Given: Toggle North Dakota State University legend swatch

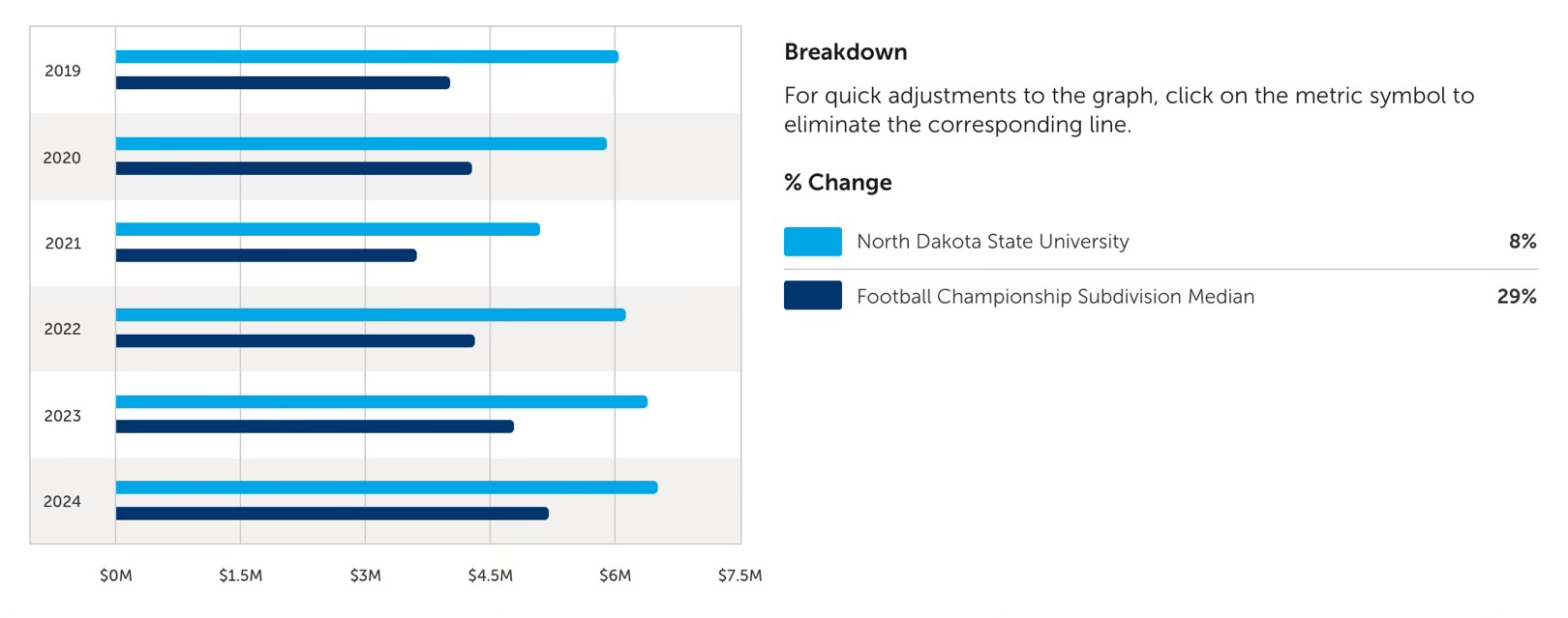Looking at the screenshot, I should (812, 242).
